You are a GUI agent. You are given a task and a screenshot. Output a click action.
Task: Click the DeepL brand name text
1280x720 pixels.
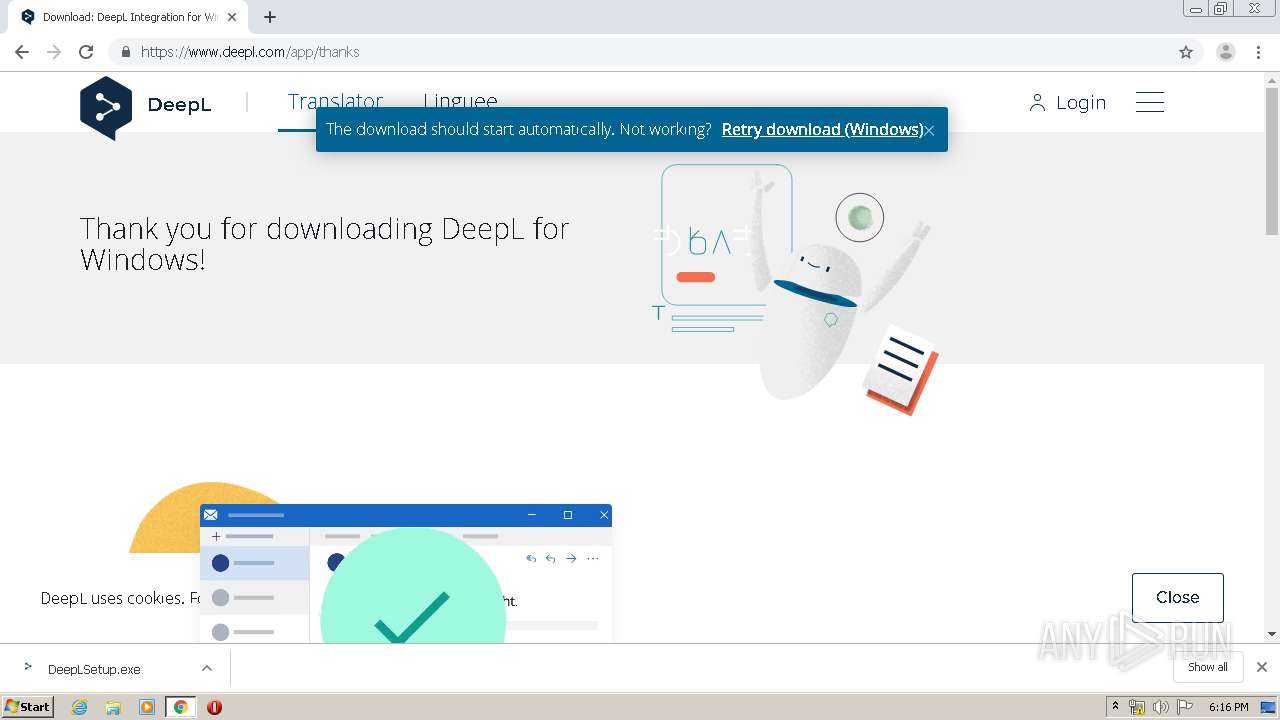click(179, 104)
